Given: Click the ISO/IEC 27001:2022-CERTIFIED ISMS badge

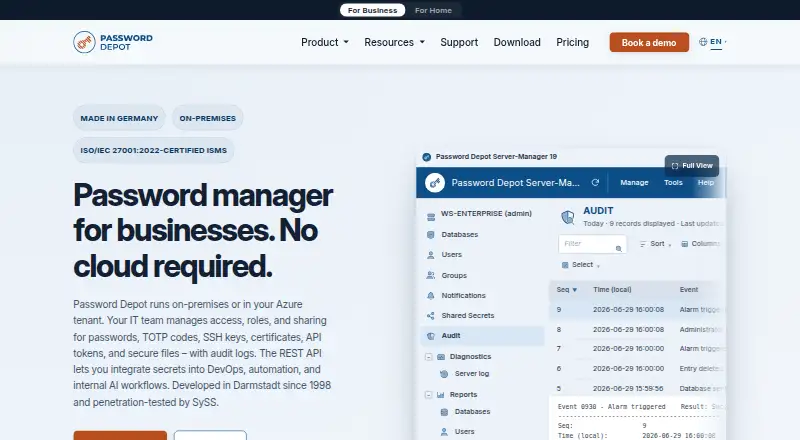Looking at the screenshot, I should point(154,150).
